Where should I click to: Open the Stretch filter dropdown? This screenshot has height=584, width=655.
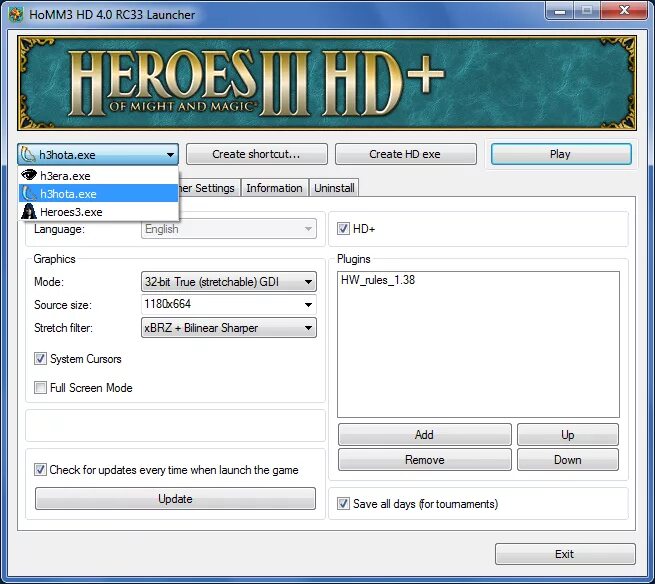coord(228,328)
